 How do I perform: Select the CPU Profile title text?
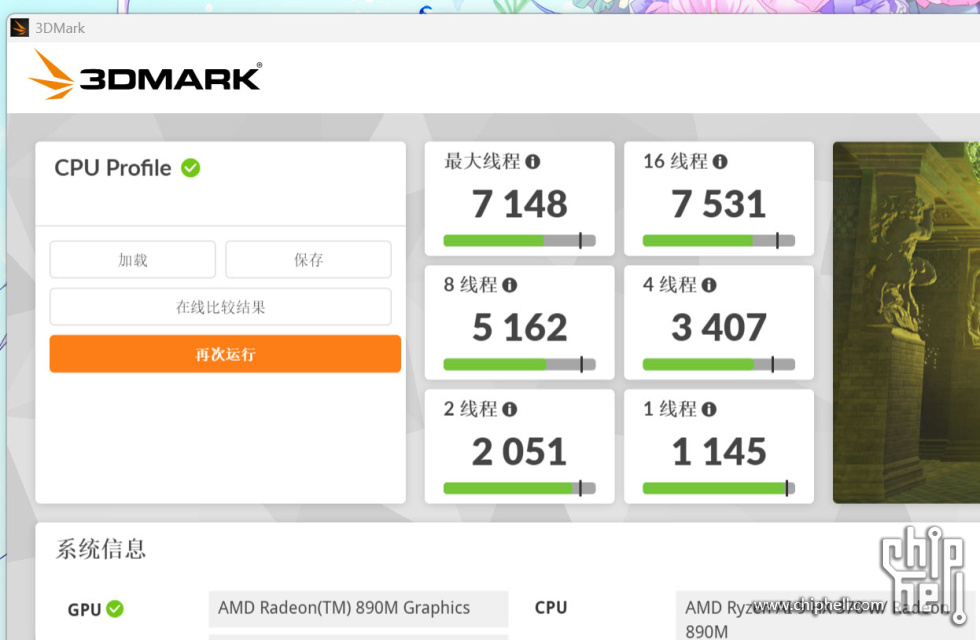[x=112, y=168]
